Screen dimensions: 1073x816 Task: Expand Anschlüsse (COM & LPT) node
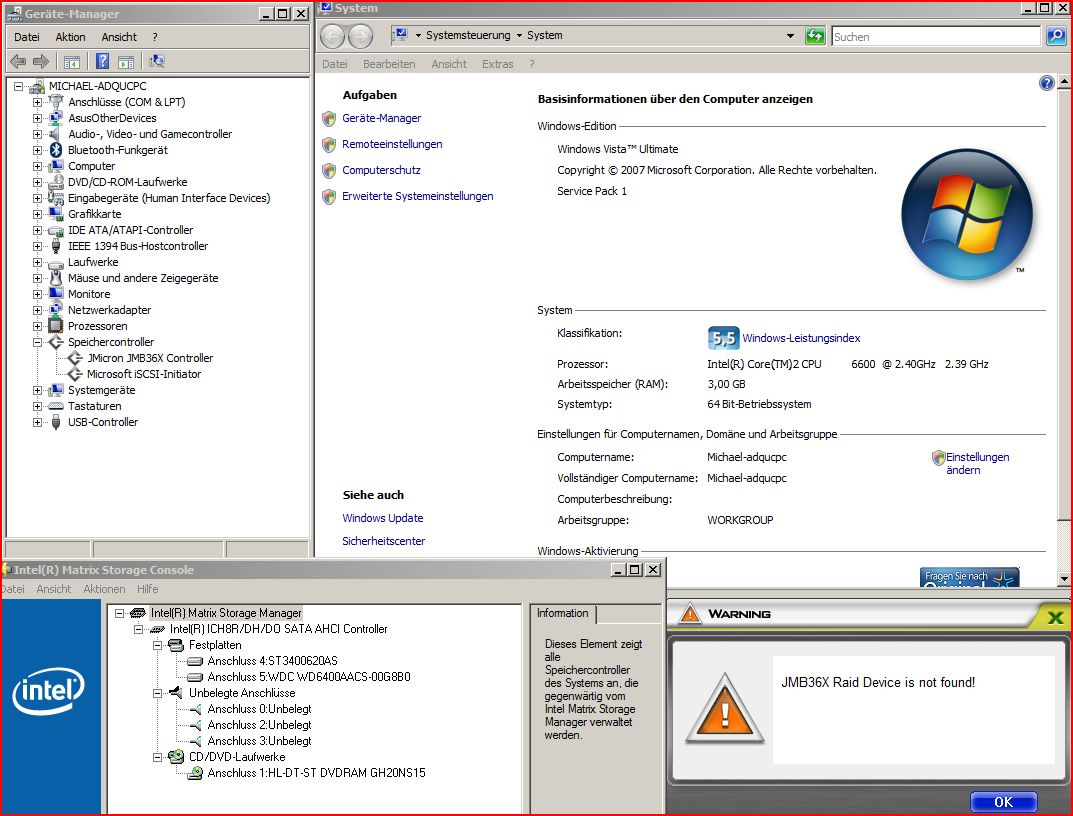click(38, 102)
